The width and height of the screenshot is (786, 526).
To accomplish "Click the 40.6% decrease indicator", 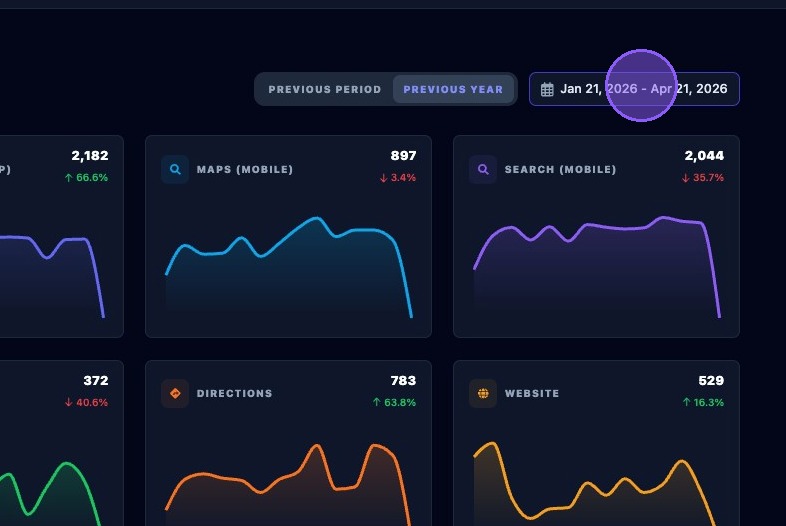I will (x=86, y=402).
